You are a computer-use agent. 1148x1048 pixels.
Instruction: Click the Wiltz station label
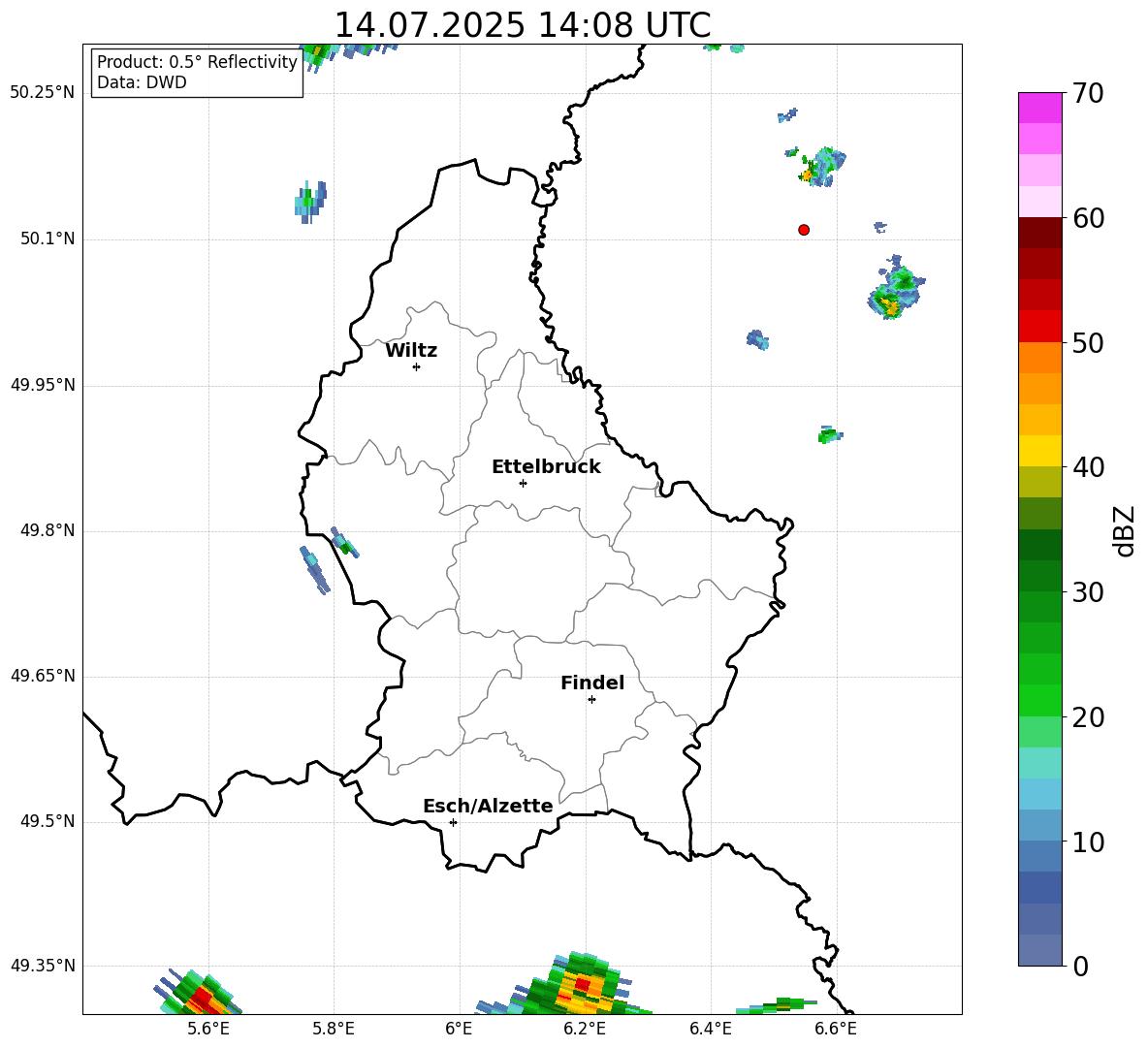click(411, 351)
